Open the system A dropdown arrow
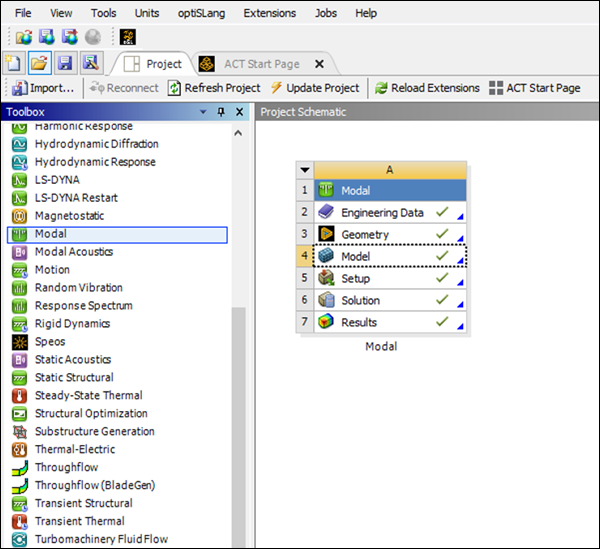Image resolution: width=600 pixels, height=549 pixels. [x=305, y=170]
